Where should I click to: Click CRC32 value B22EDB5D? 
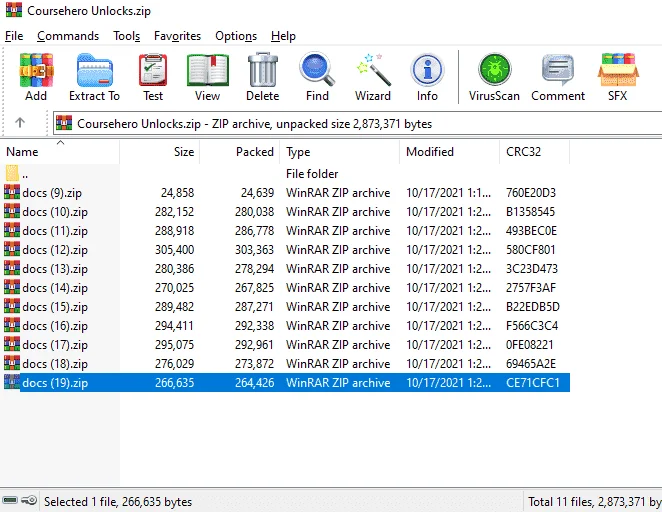pos(533,307)
